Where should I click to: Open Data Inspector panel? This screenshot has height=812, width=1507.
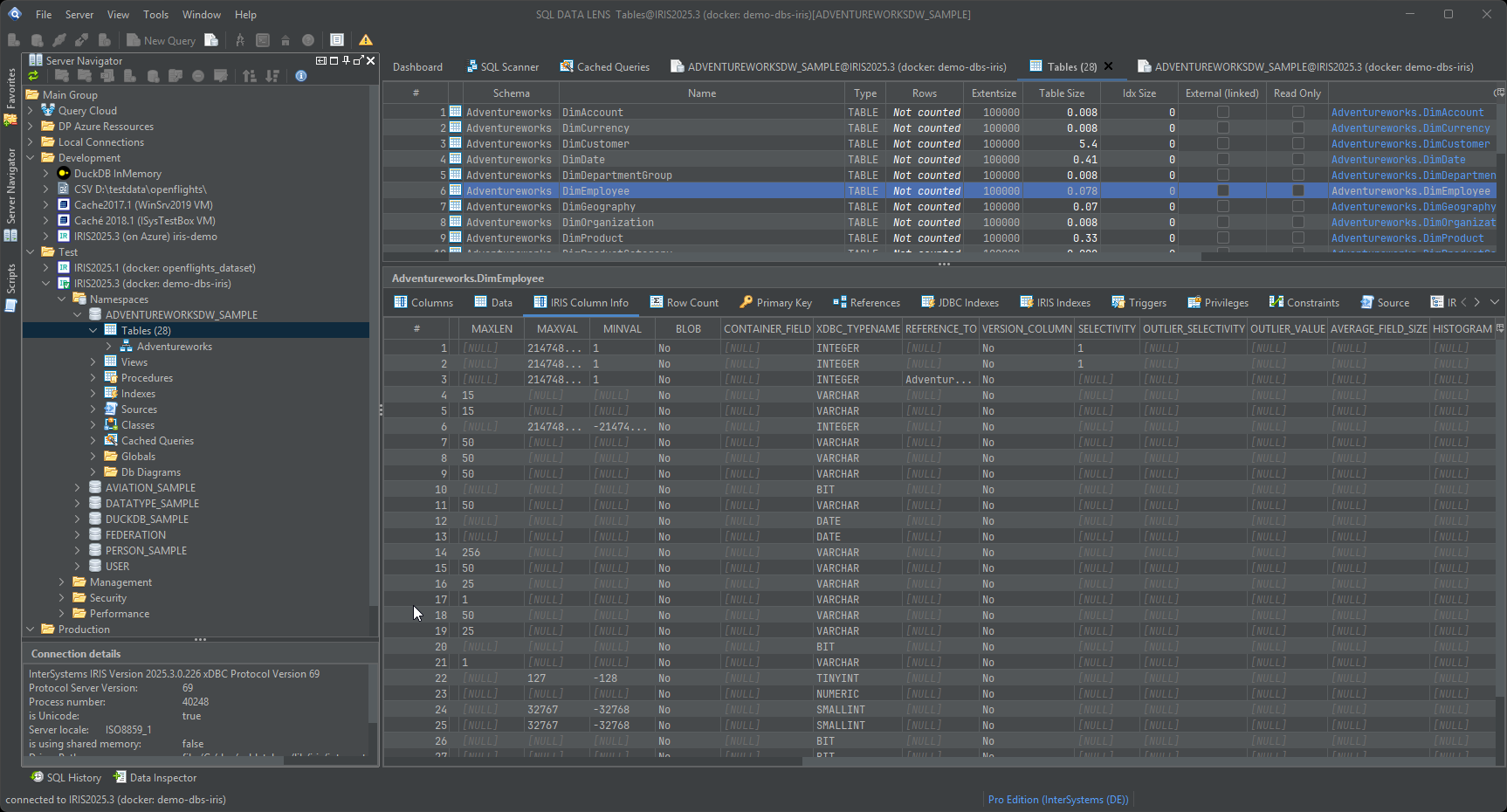tap(155, 777)
